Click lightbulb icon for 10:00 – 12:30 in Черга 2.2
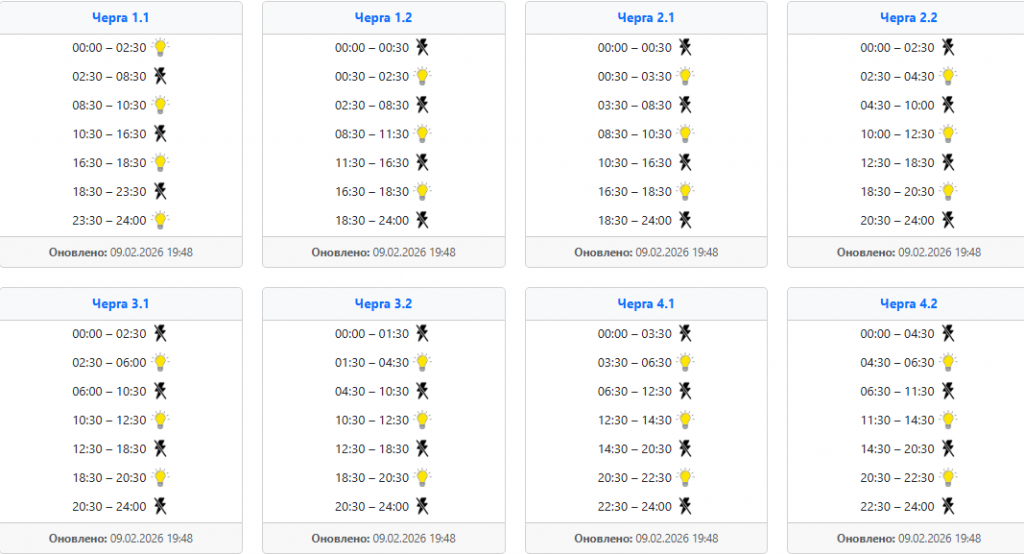Image resolution: width=1024 pixels, height=554 pixels. pos(948,134)
